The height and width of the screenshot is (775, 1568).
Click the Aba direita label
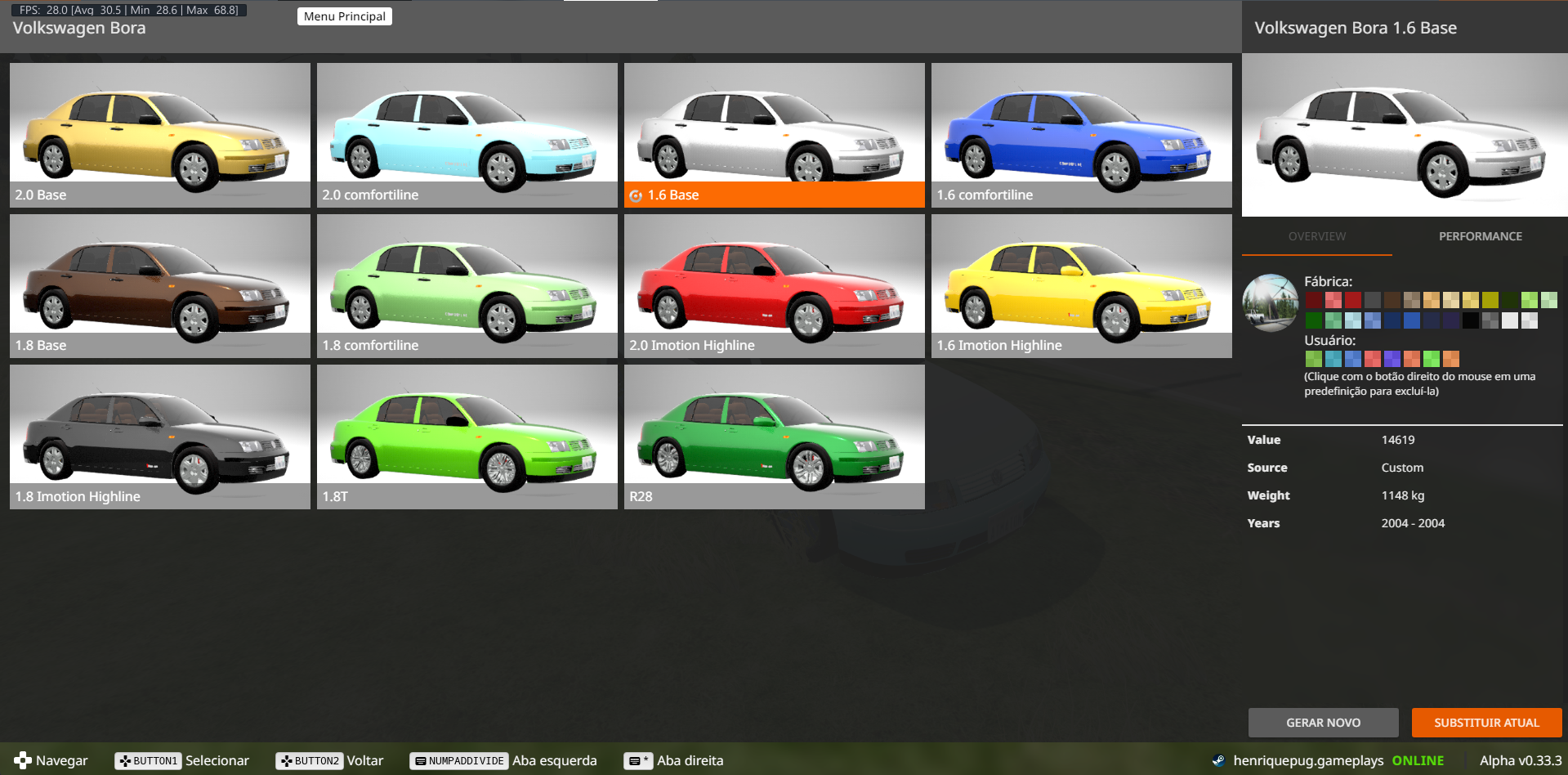click(x=690, y=760)
